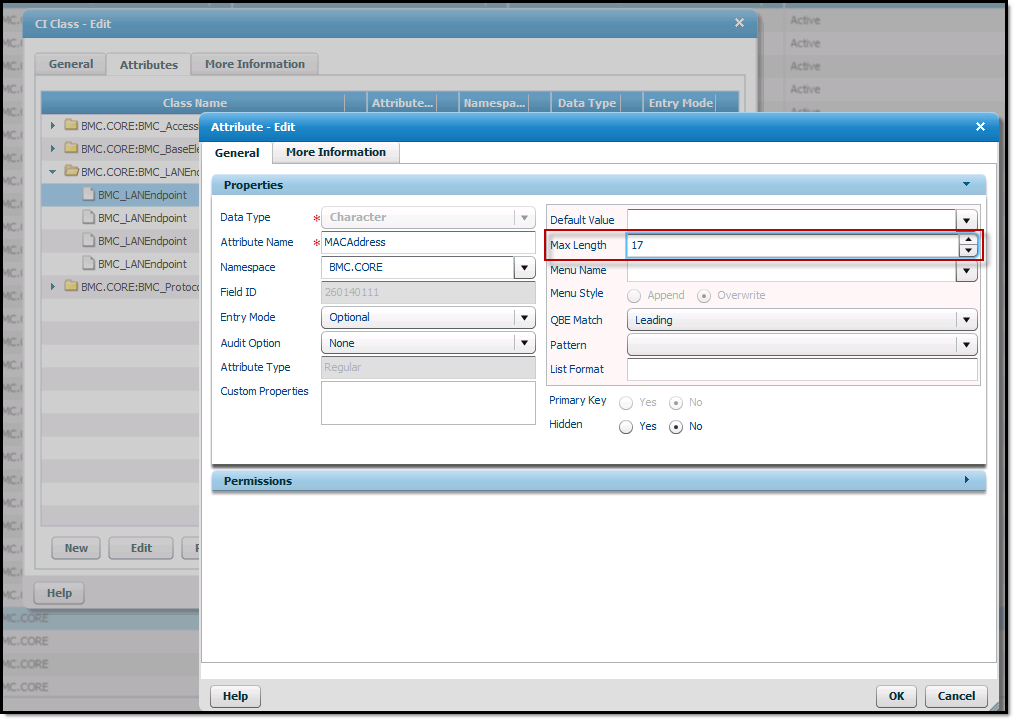Image resolution: width=1014 pixels, height=720 pixels.
Task: Expand the Permissions section
Action: click(966, 481)
